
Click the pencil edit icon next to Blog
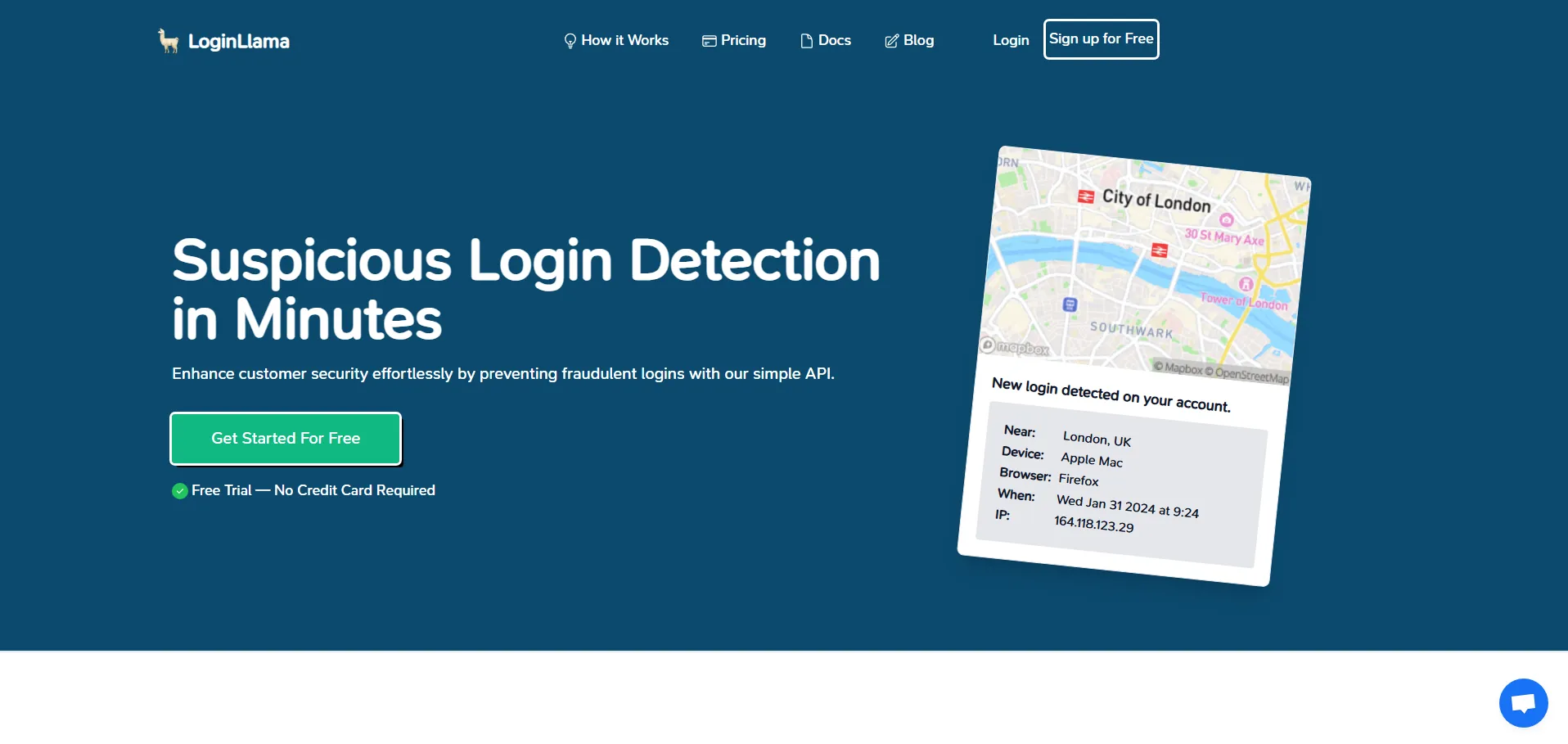pyautogui.click(x=891, y=41)
